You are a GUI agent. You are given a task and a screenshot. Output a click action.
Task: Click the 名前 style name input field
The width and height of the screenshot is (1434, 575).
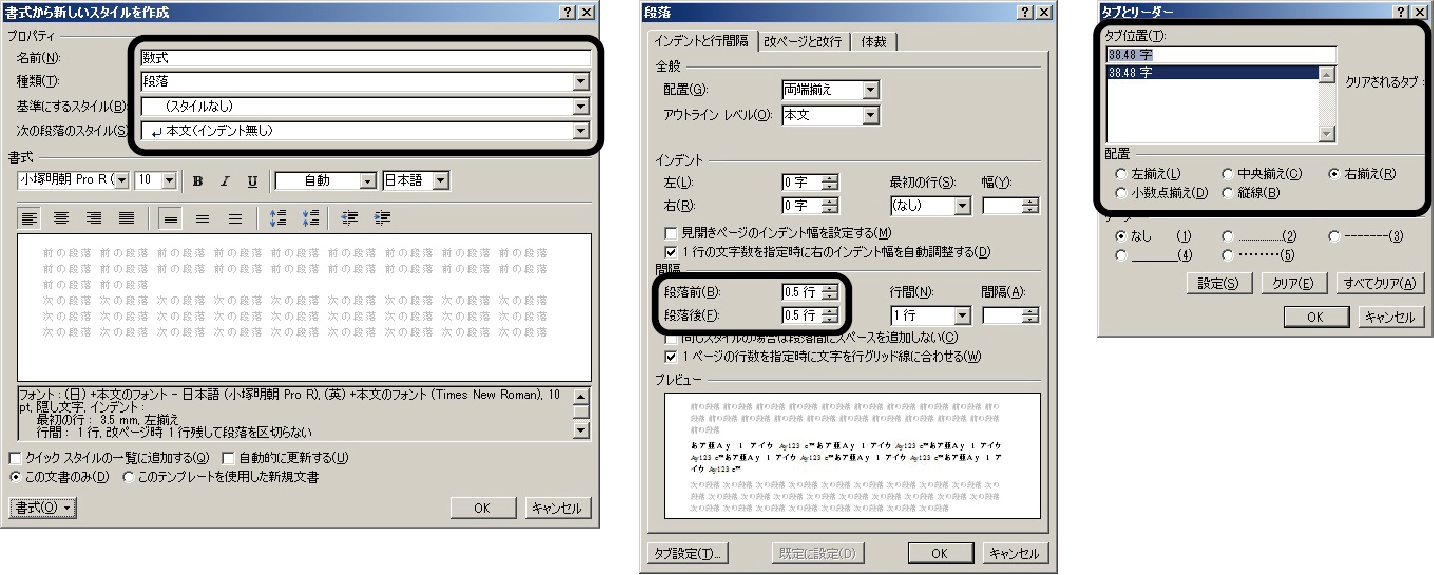pyautogui.click(x=365, y=59)
